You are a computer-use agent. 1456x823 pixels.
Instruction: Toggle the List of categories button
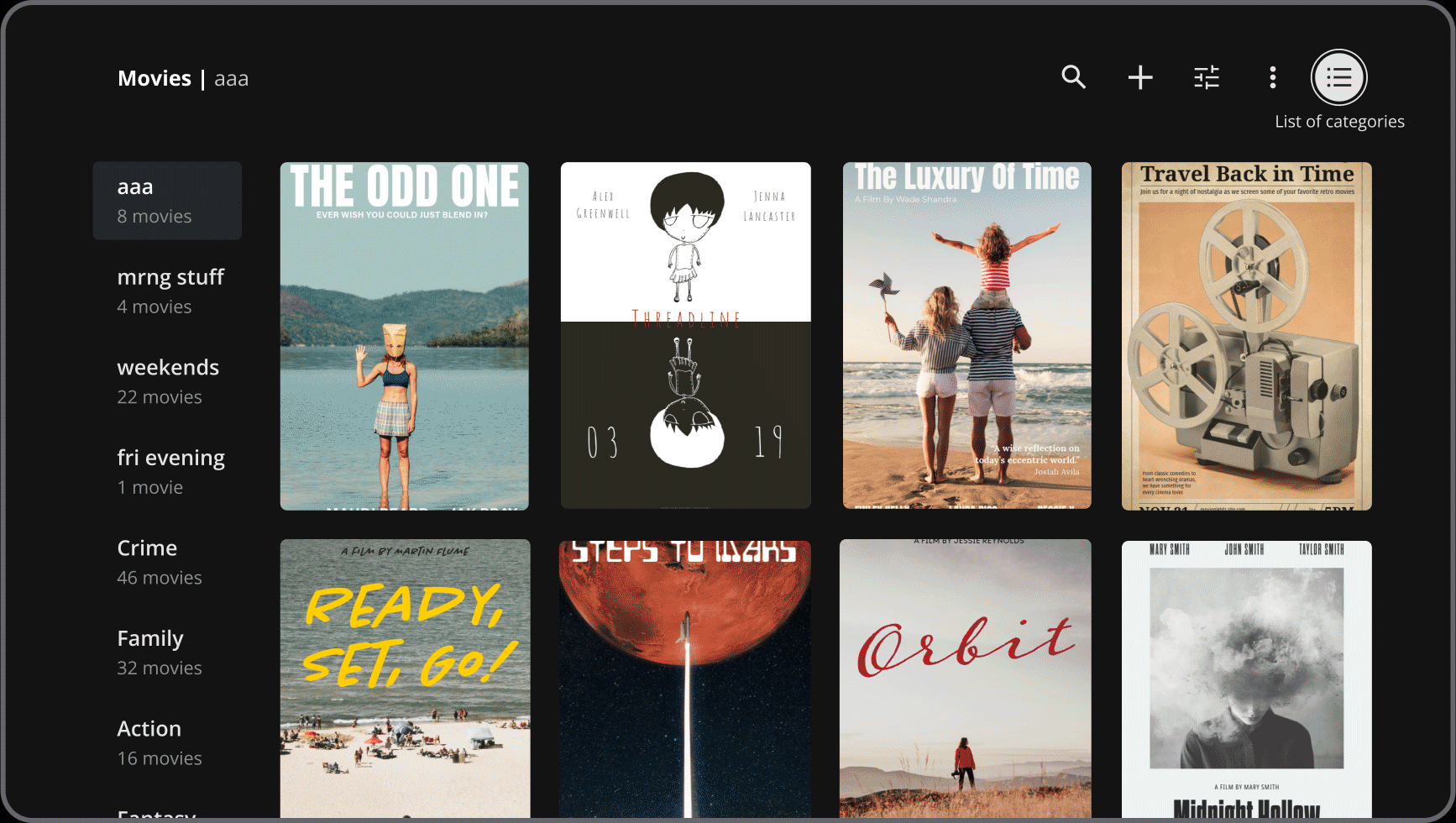click(x=1339, y=77)
